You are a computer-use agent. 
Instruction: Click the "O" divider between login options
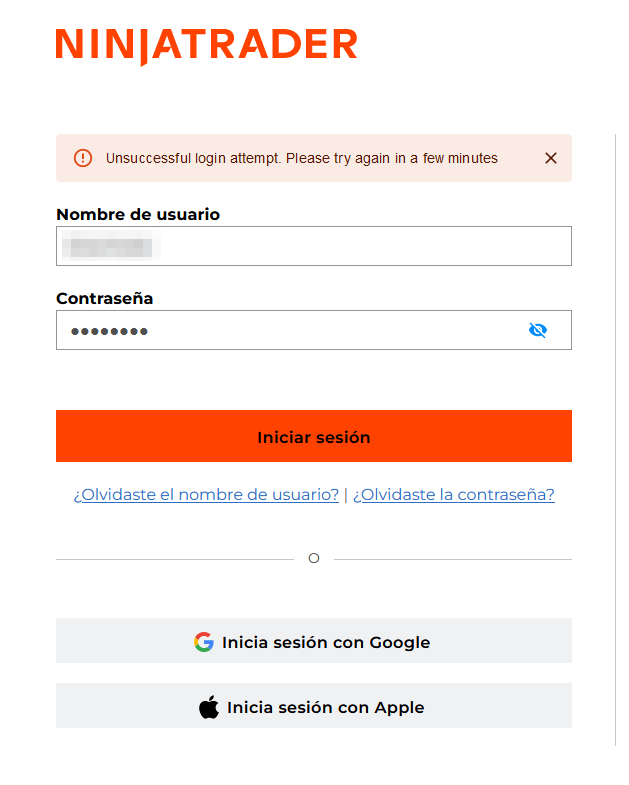pos(313,558)
